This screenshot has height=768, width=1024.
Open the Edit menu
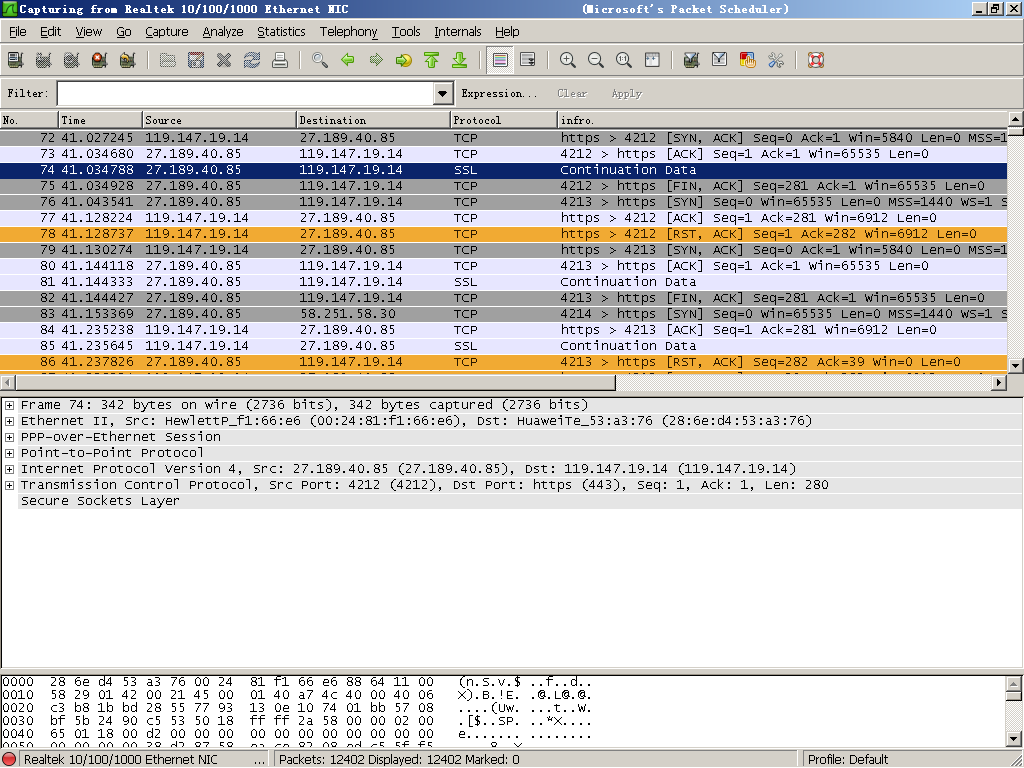(50, 31)
